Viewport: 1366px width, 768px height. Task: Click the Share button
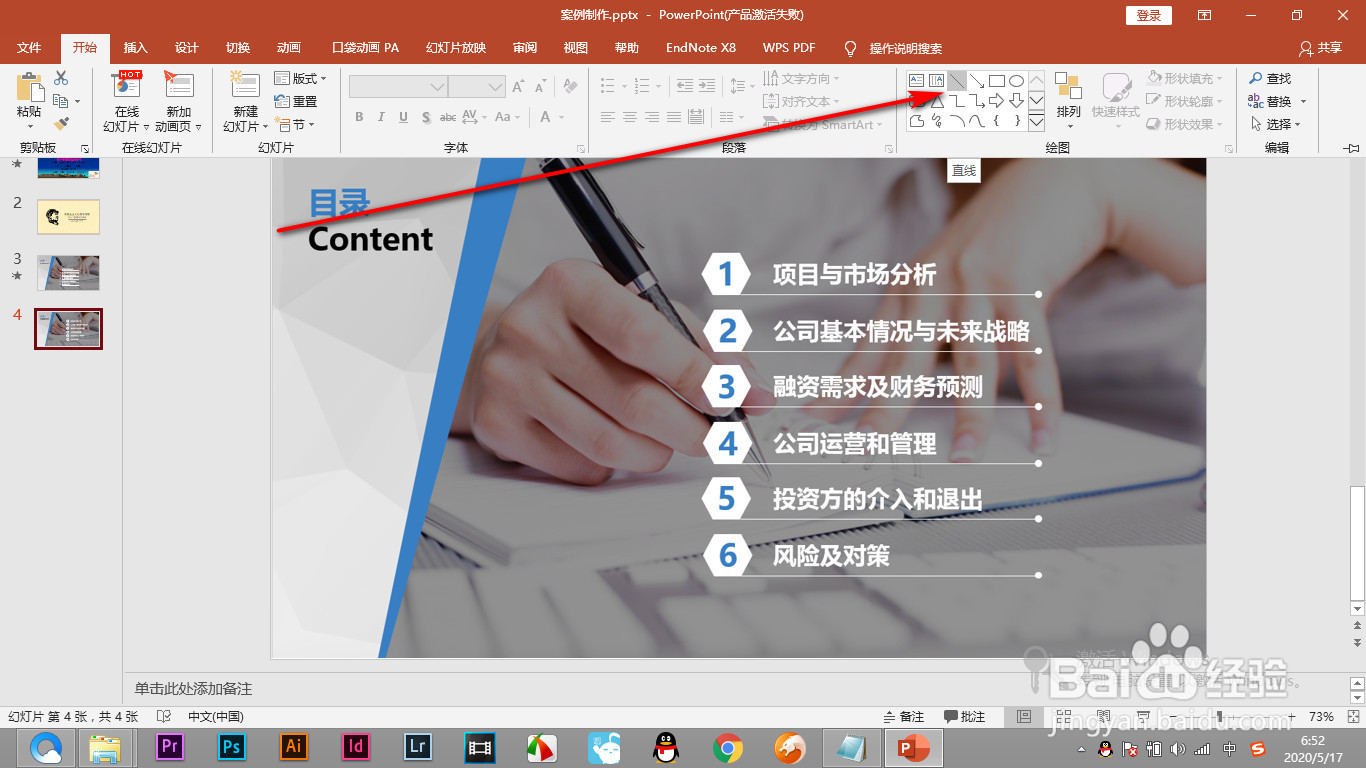point(1320,48)
